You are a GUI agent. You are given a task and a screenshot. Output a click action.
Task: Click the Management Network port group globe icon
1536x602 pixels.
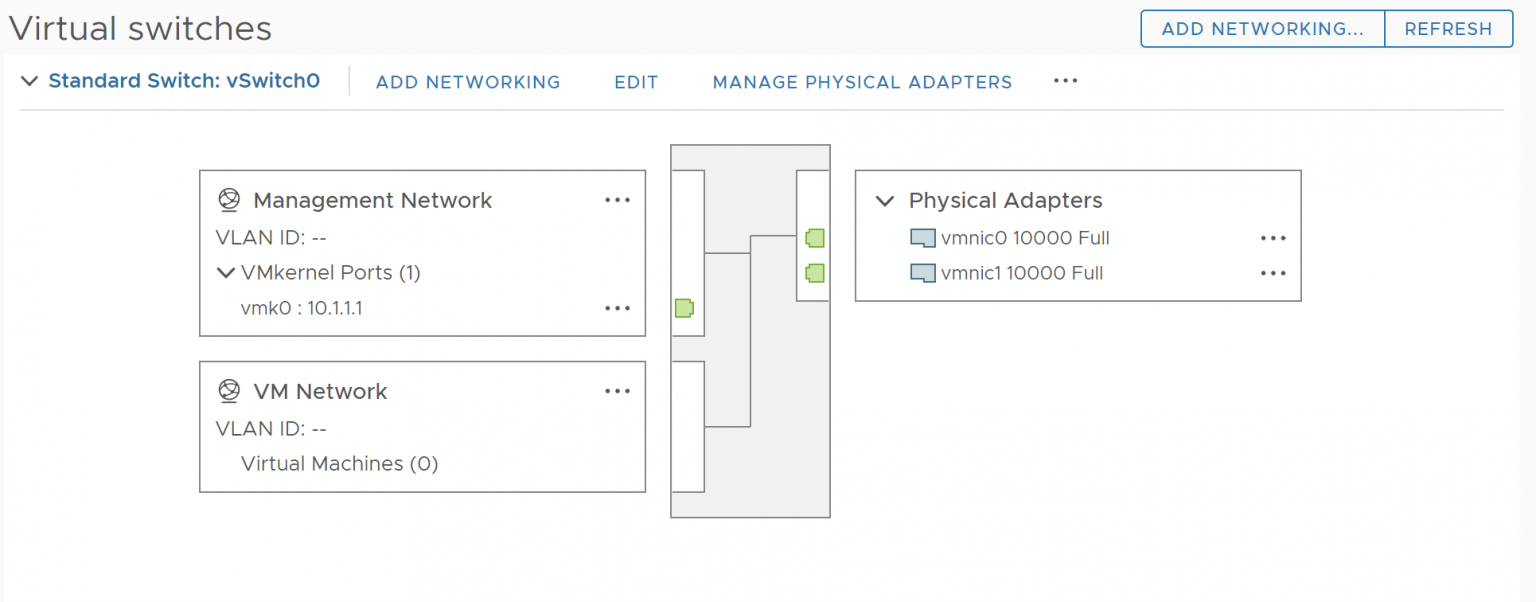[229, 200]
